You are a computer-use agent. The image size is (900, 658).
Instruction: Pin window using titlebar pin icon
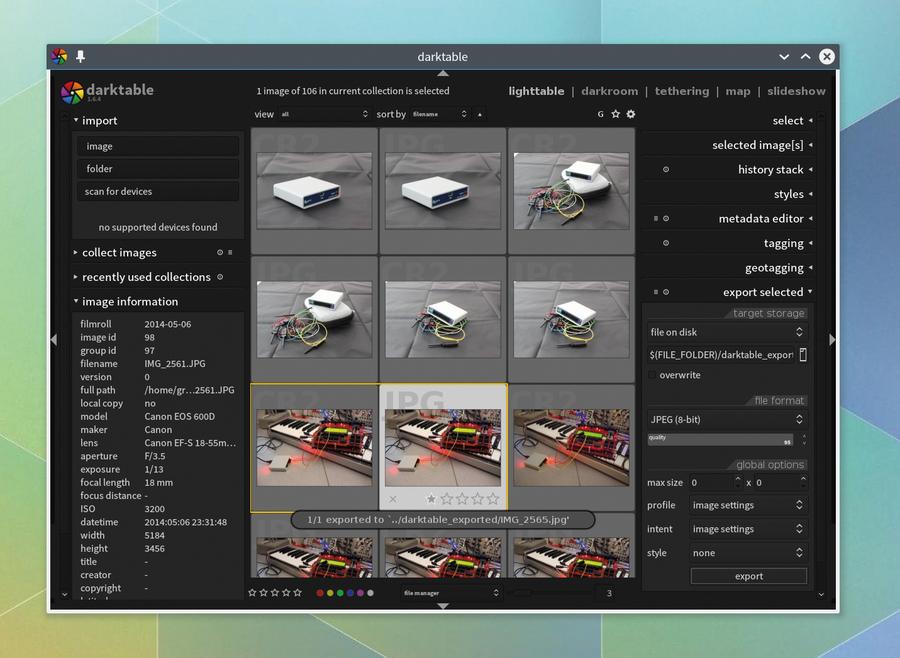[80, 56]
